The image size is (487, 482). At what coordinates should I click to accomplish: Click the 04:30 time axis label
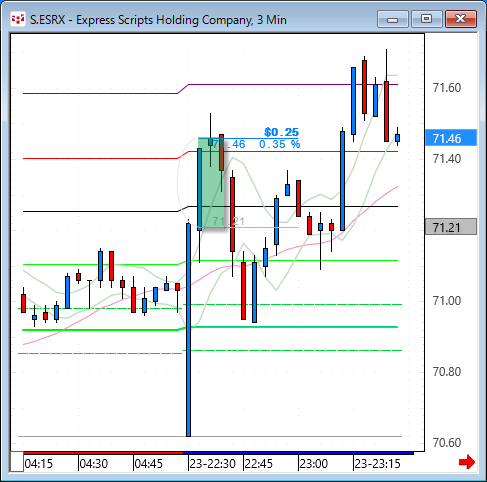94,464
